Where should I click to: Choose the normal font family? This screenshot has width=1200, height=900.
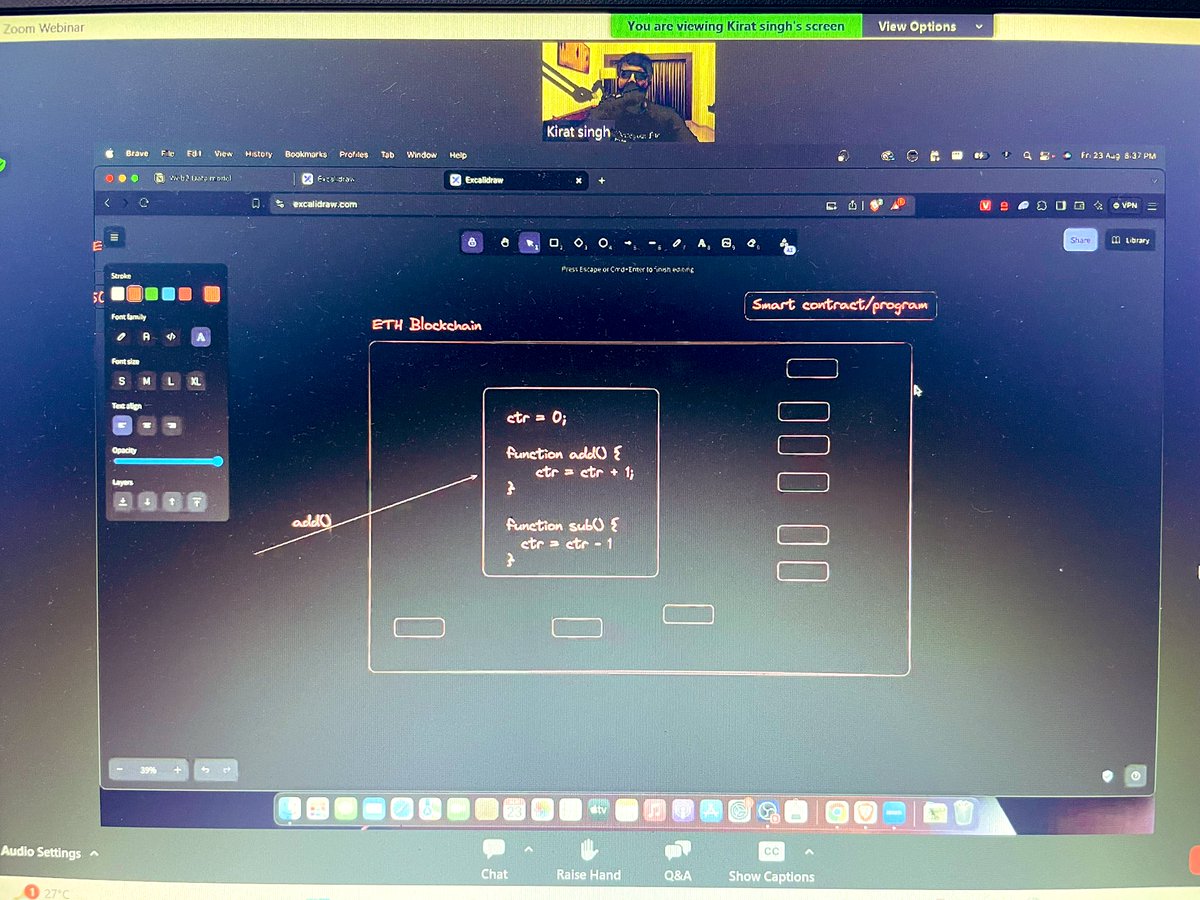[146, 337]
